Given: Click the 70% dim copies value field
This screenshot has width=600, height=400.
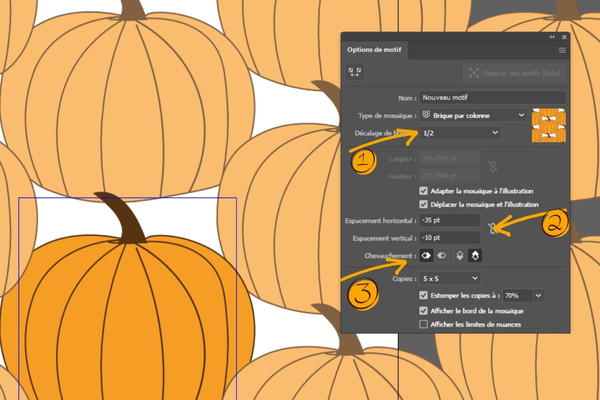Looking at the screenshot, I should 517,296.
